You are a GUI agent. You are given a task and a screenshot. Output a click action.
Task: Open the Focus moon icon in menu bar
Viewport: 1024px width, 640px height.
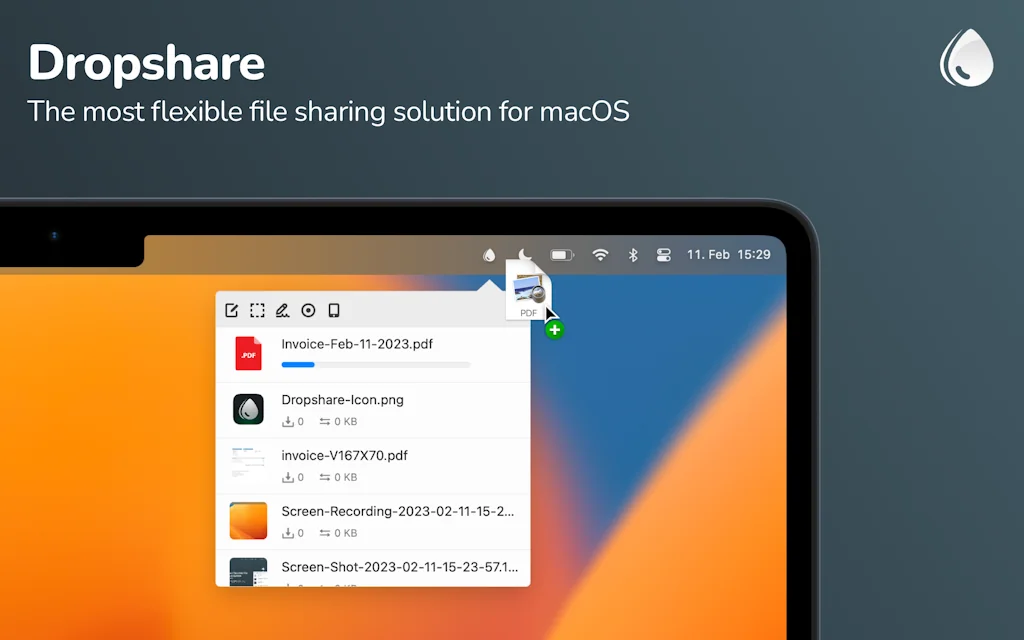point(524,254)
